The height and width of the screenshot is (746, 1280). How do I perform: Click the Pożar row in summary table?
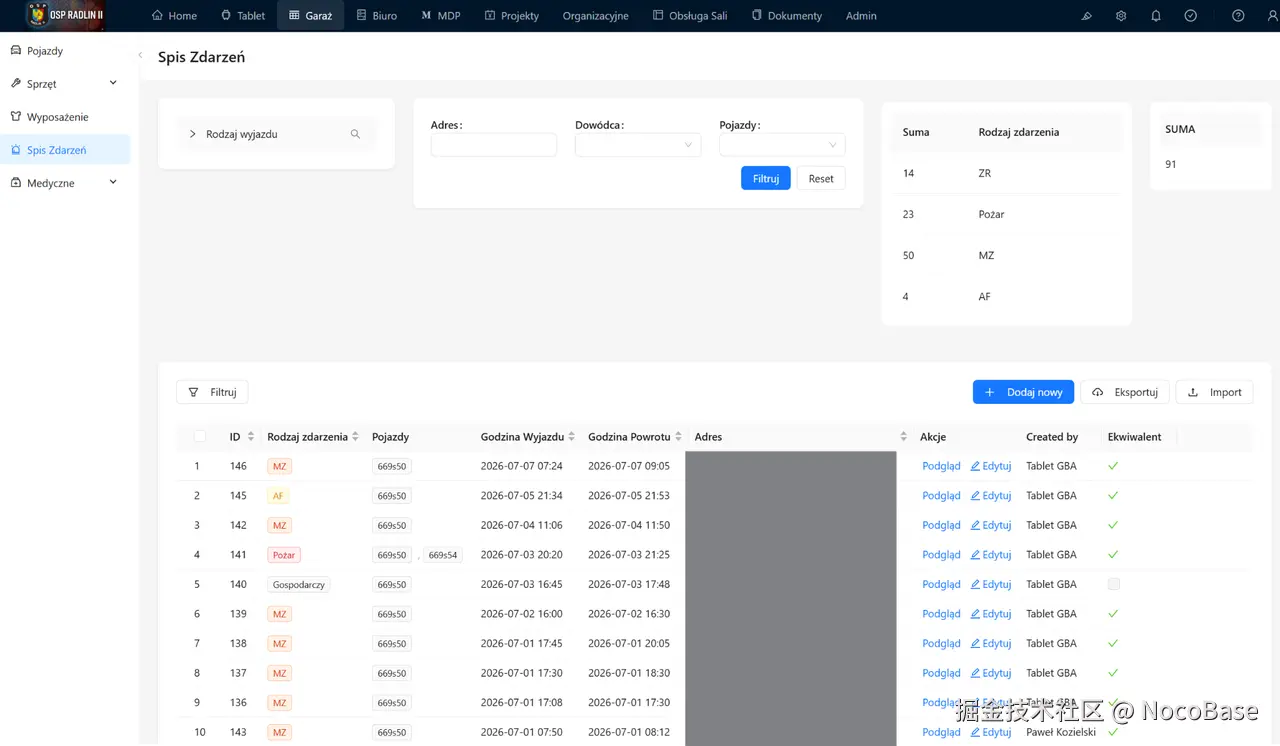coord(1006,214)
